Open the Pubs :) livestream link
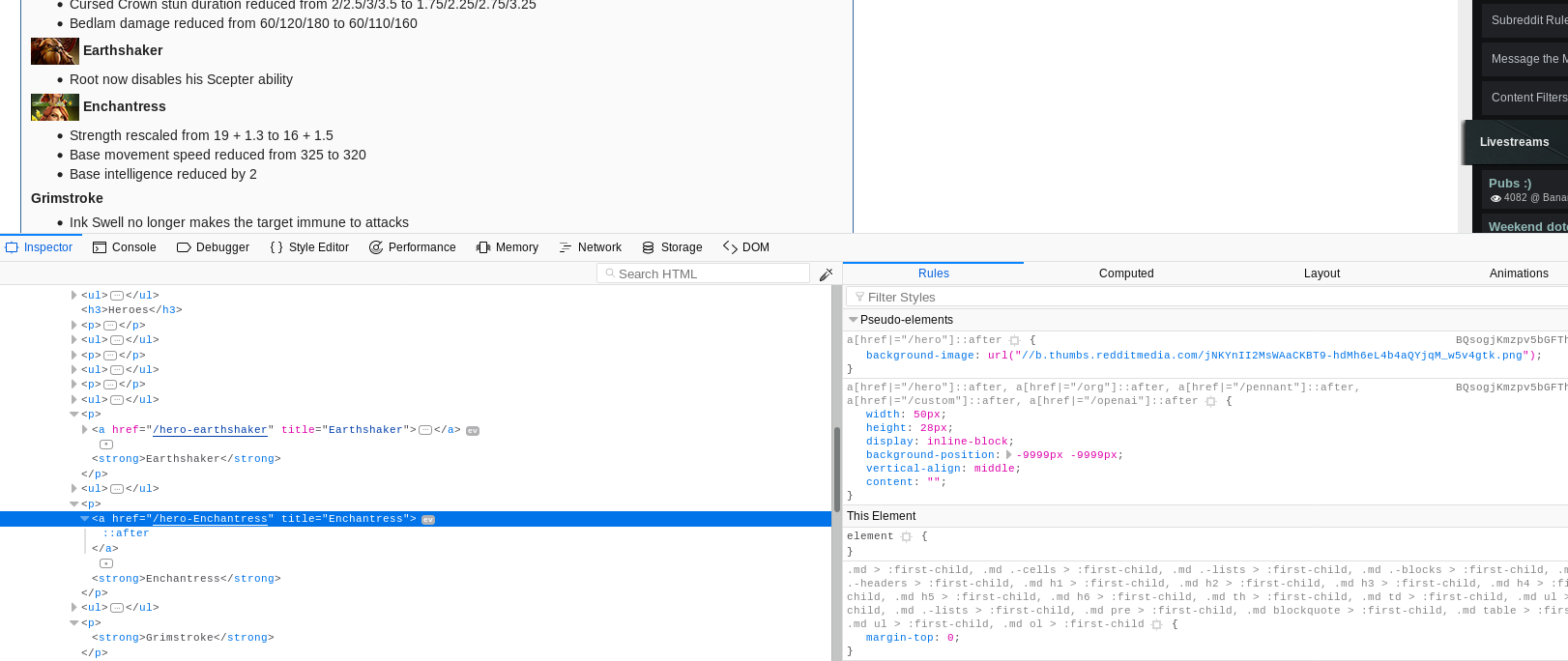The width and height of the screenshot is (1568, 661). (1510, 184)
